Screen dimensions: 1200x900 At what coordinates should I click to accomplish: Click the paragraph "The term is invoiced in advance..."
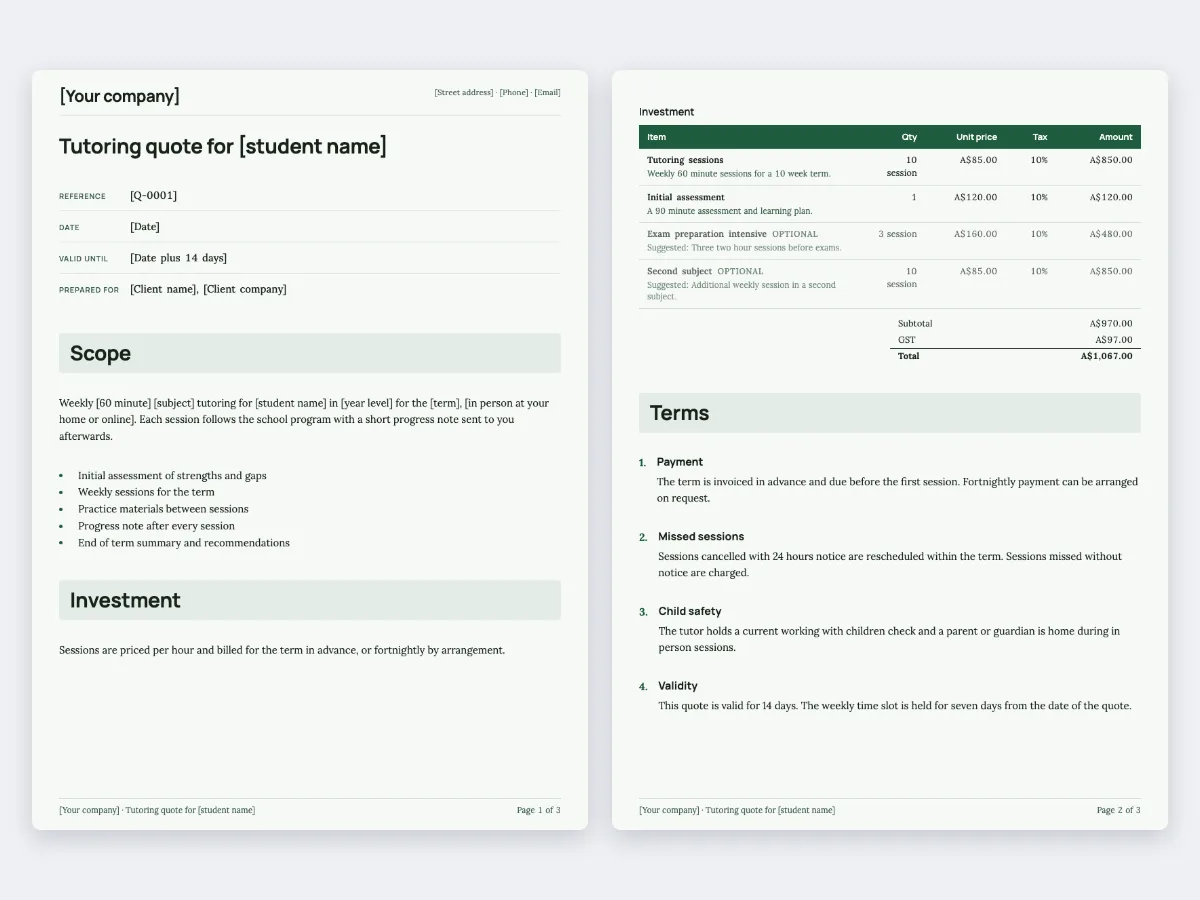click(x=897, y=490)
